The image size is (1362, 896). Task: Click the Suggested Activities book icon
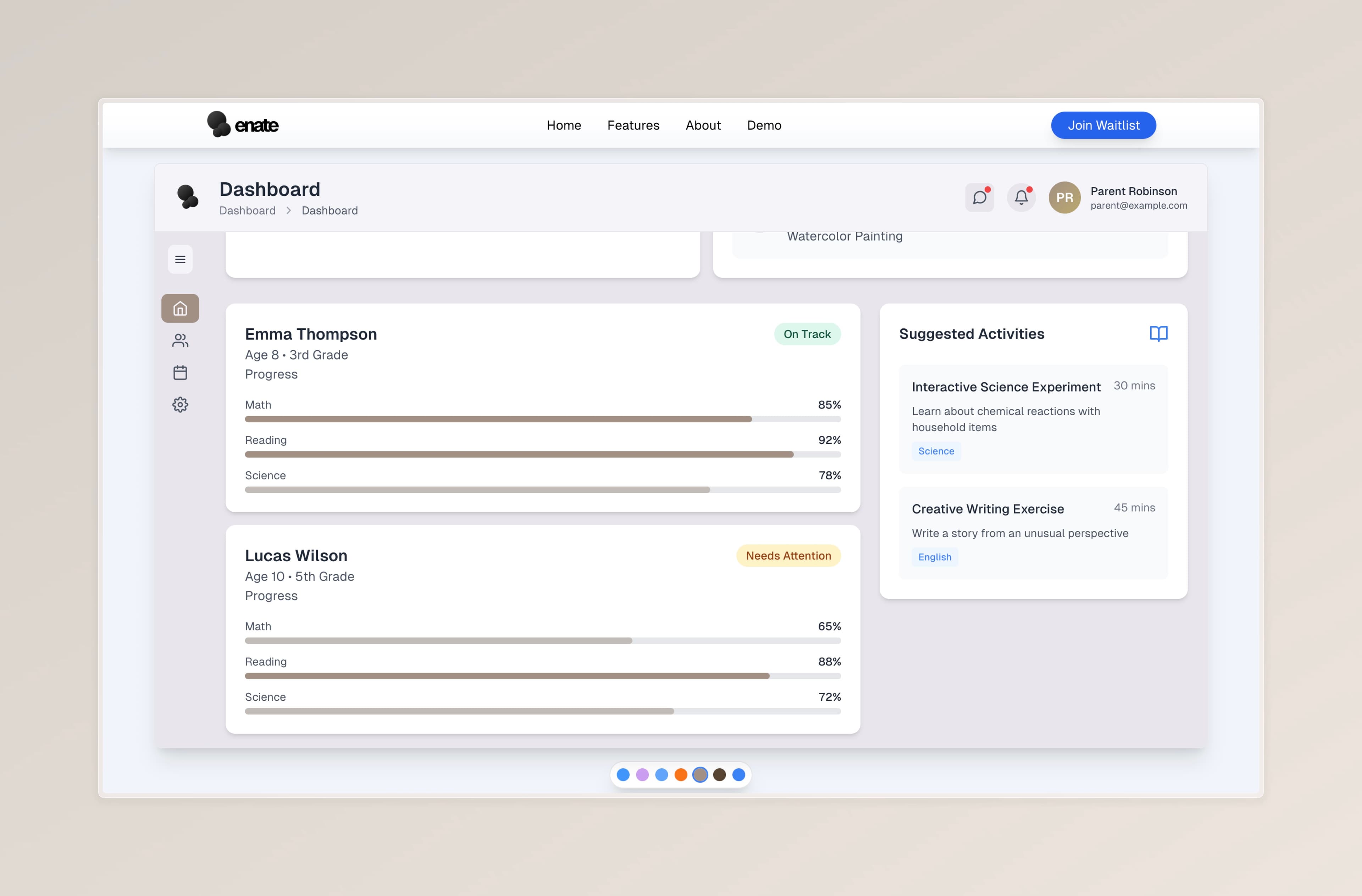tap(1159, 334)
